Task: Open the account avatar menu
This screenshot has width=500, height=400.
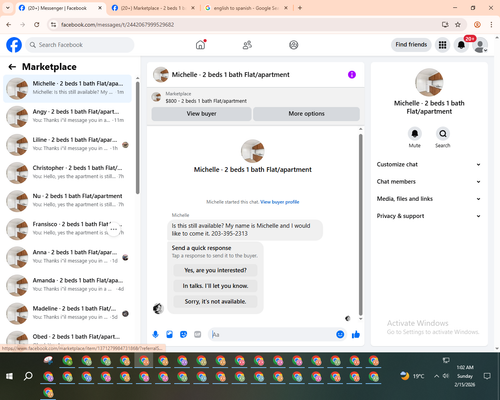Action: coord(480,45)
